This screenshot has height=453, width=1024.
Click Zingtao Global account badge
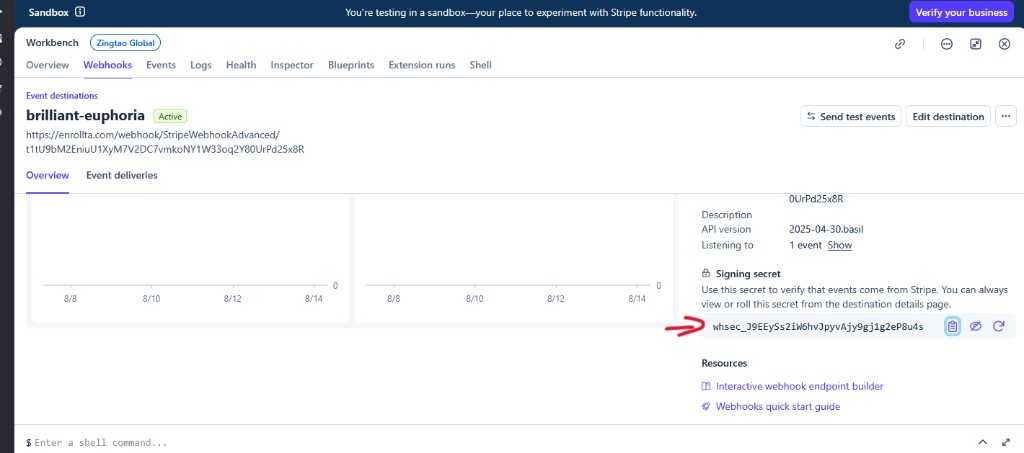(x=125, y=43)
